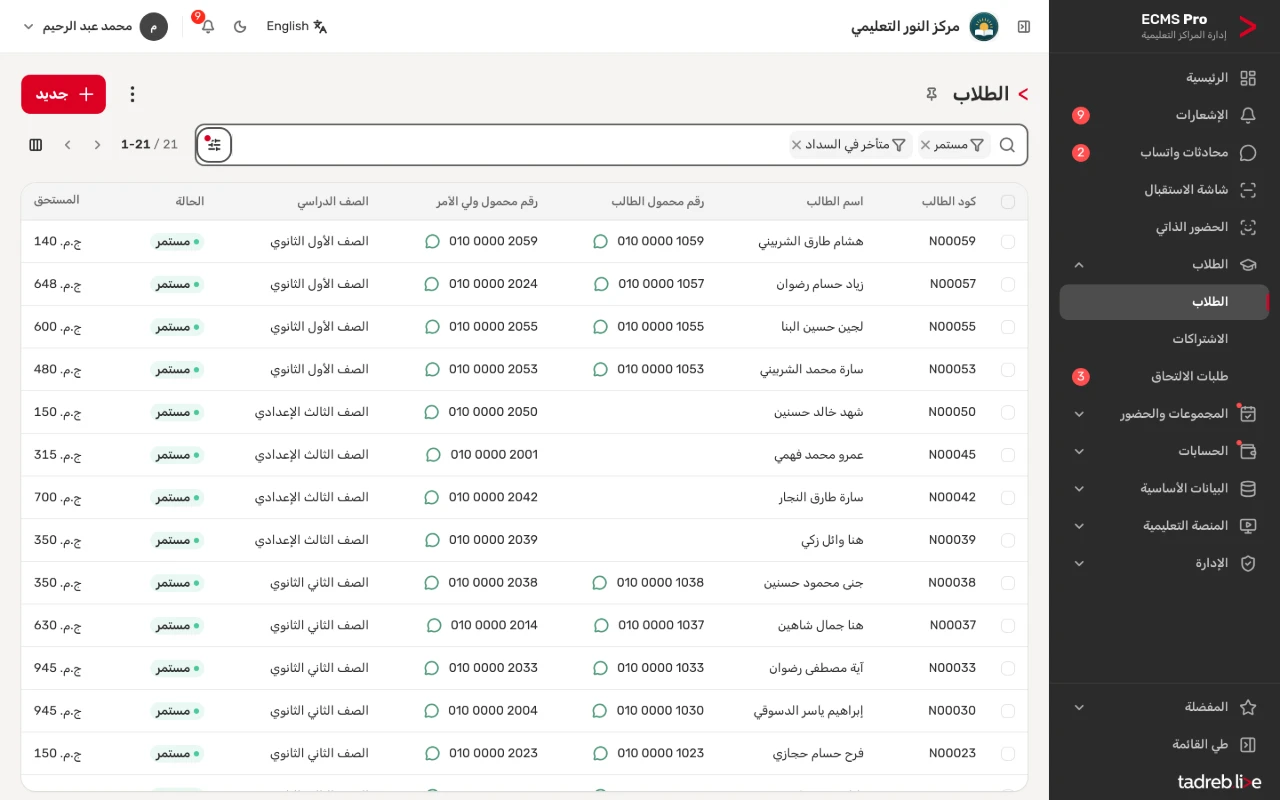The width and height of the screenshot is (1280, 800).
Task: Go to the next page arrow
Action: [x=68, y=145]
